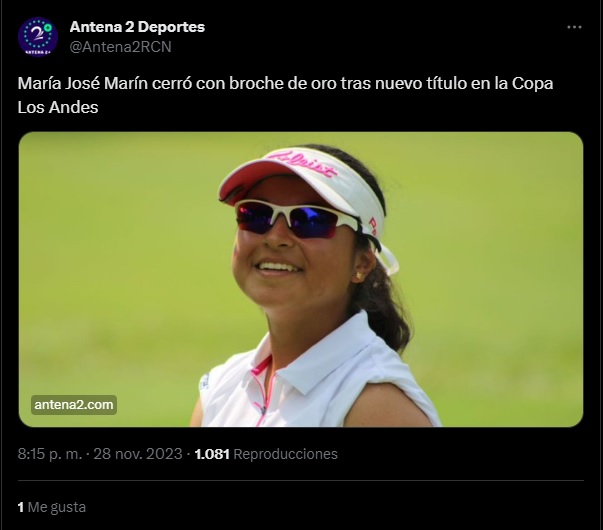This screenshot has width=603, height=530.
Task: Select the tweet headline about María José Marín
Action: pyautogui.click(x=285, y=95)
